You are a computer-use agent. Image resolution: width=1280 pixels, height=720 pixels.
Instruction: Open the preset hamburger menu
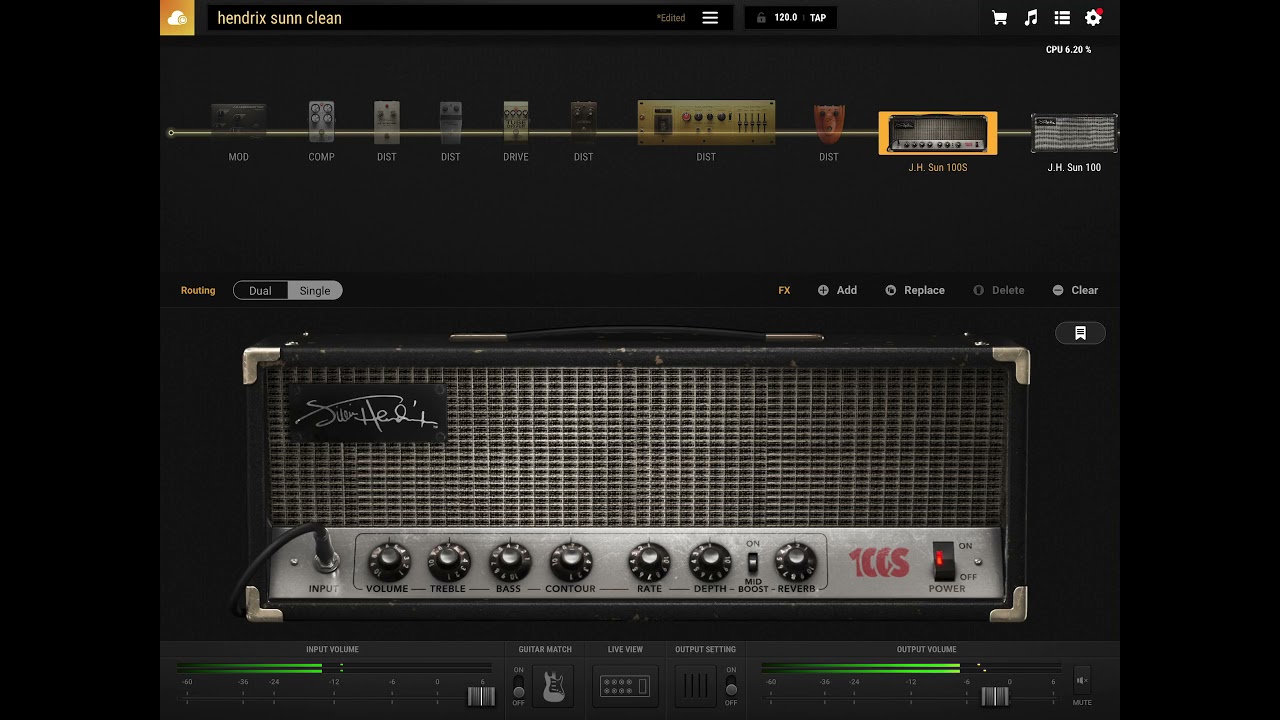pyautogui.click(x=710, y=18)
